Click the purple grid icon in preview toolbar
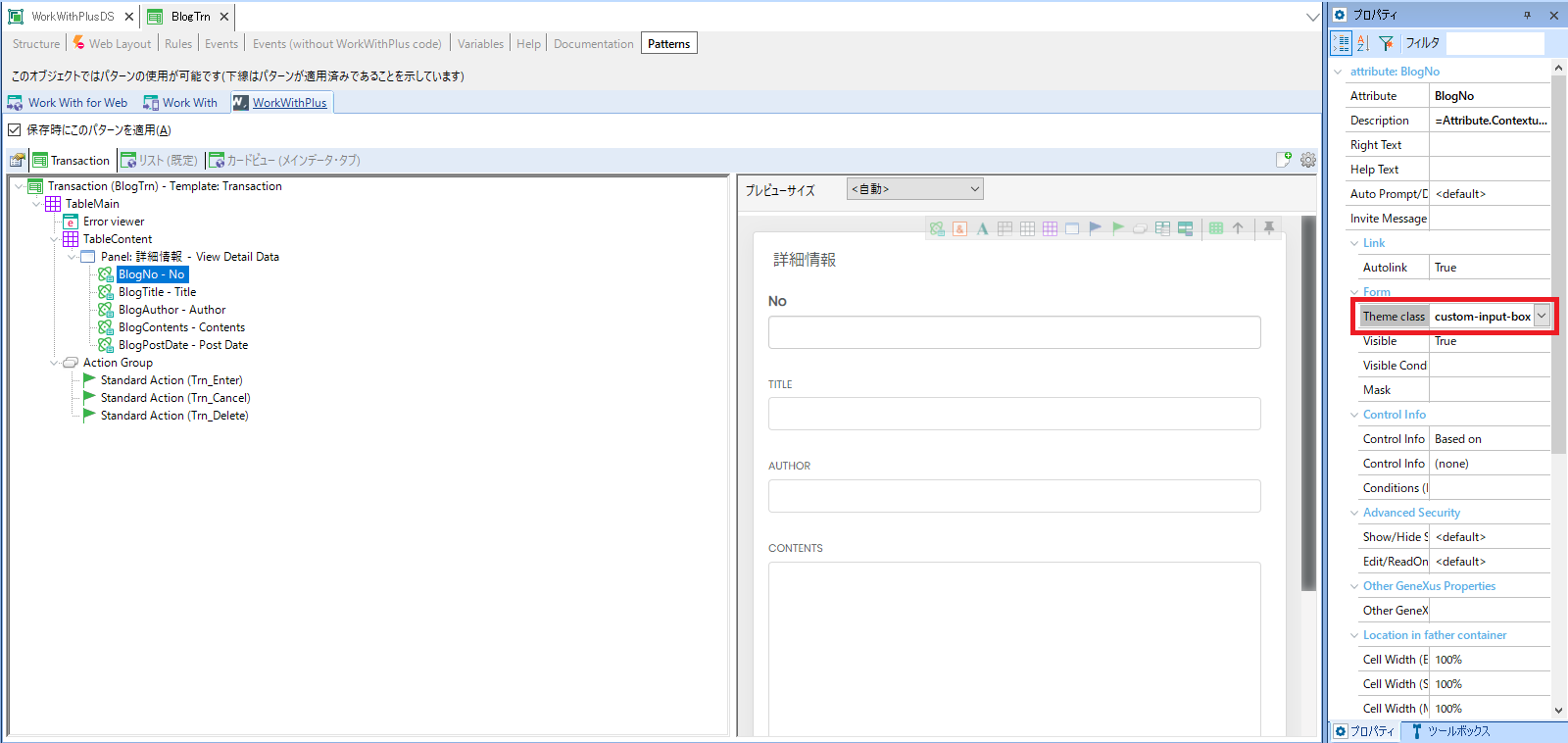Screen dimensions: 1568x743 click(x=1050, y=228)
